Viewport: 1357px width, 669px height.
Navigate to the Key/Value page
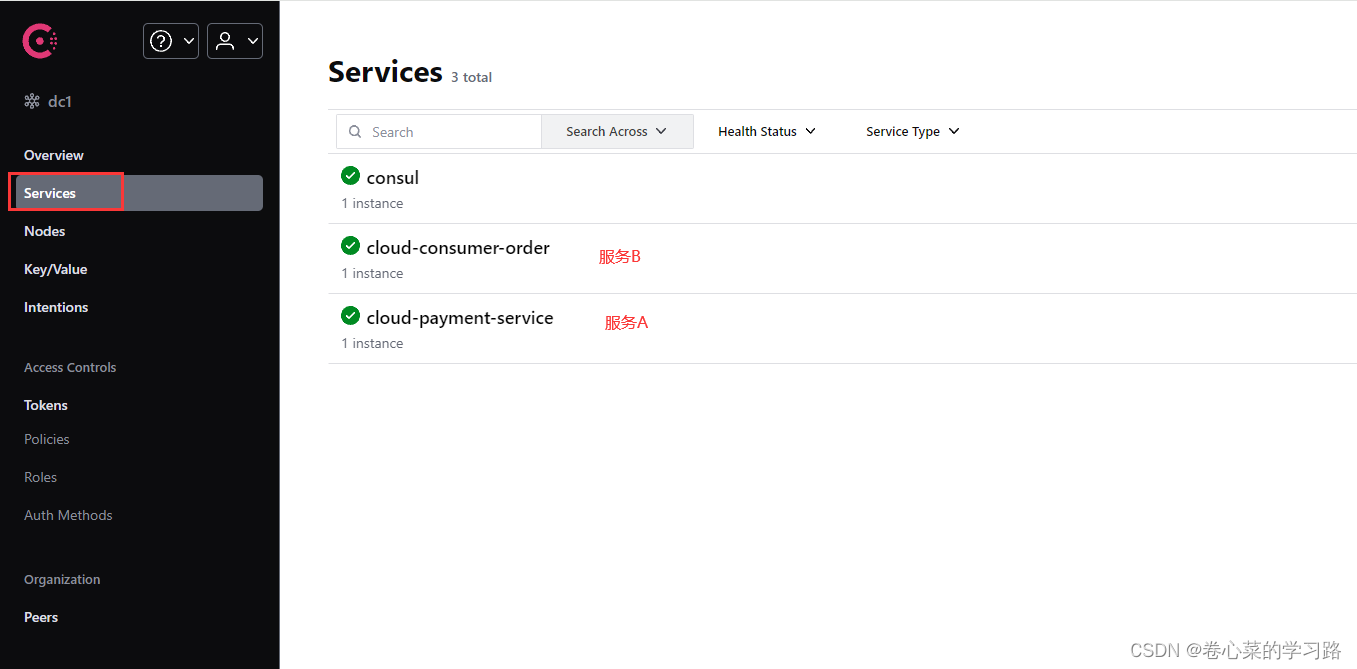(x=57, y=269)
